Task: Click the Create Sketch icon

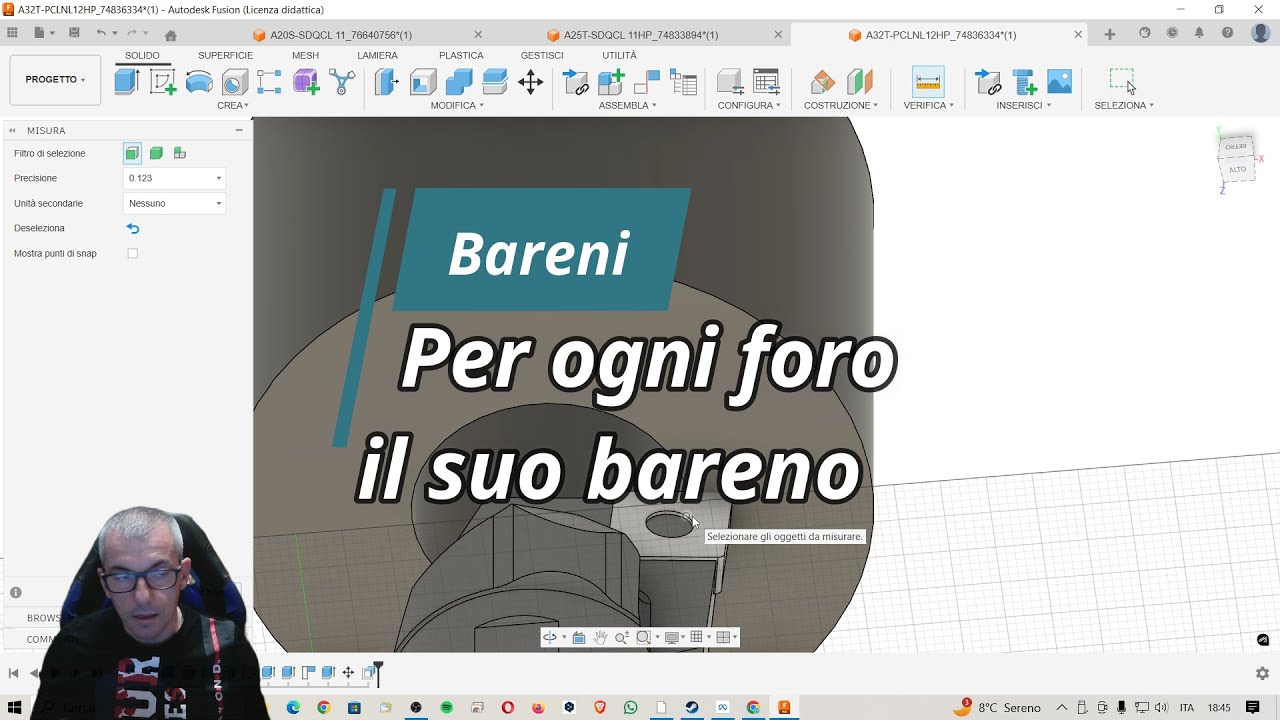Action: coord(163,82)
